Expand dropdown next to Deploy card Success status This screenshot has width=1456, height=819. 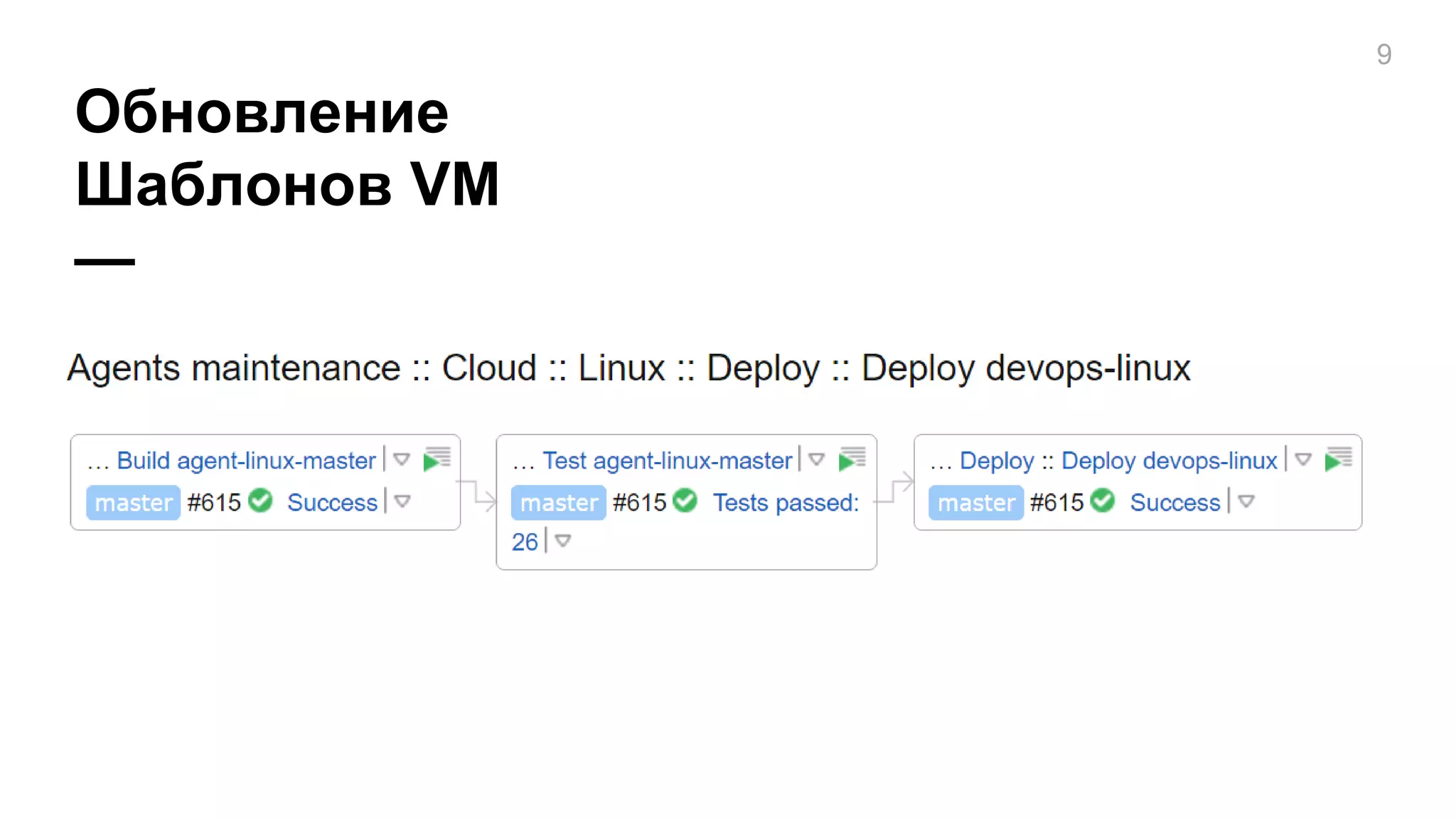click(x=1246, y=502)
